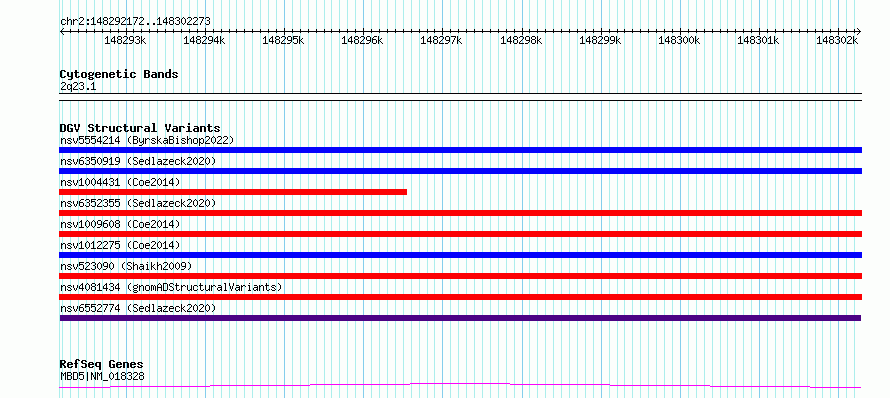
Task: Click the red bar under nsv1009608
Action: (x=460, y=234)
